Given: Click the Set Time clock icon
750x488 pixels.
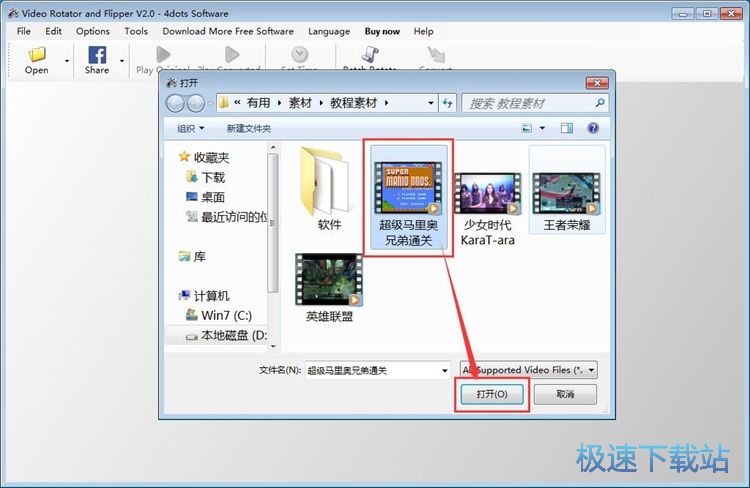Looking at the screenshot, I should 300,55.
